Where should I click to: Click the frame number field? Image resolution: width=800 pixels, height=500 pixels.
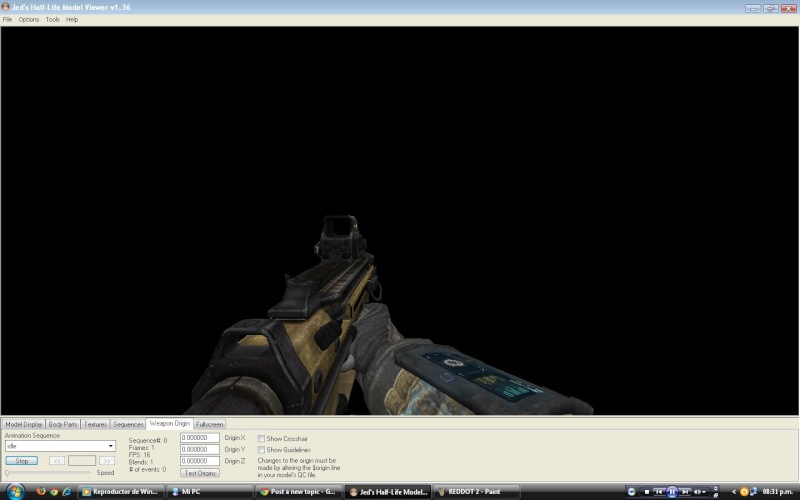[82, 461]
